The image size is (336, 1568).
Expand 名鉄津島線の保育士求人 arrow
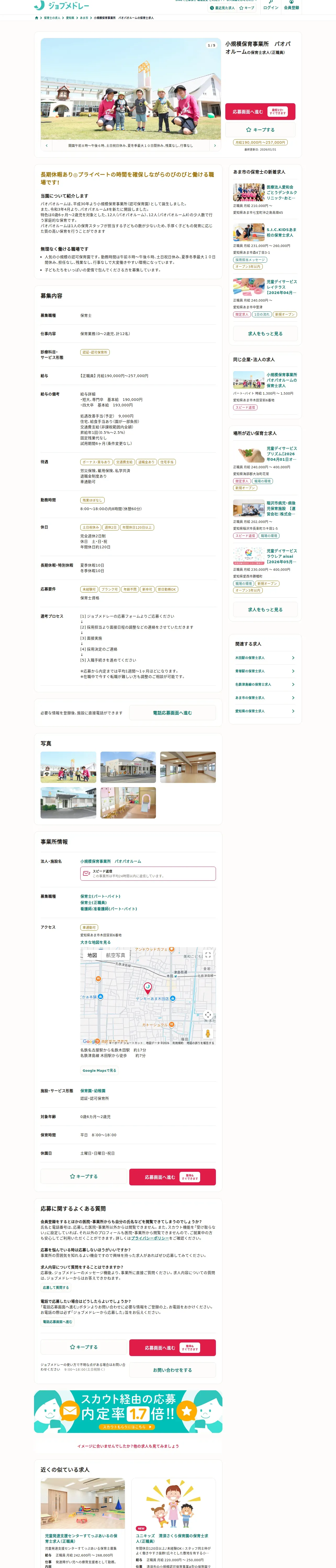pyautogui.click(x=293, y=685)
